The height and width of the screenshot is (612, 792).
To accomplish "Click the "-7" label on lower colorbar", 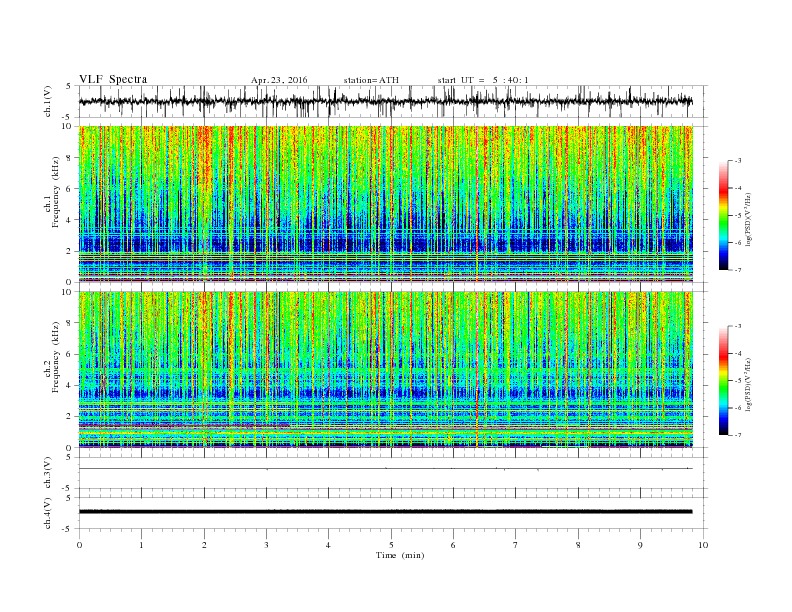I will 738,435.
